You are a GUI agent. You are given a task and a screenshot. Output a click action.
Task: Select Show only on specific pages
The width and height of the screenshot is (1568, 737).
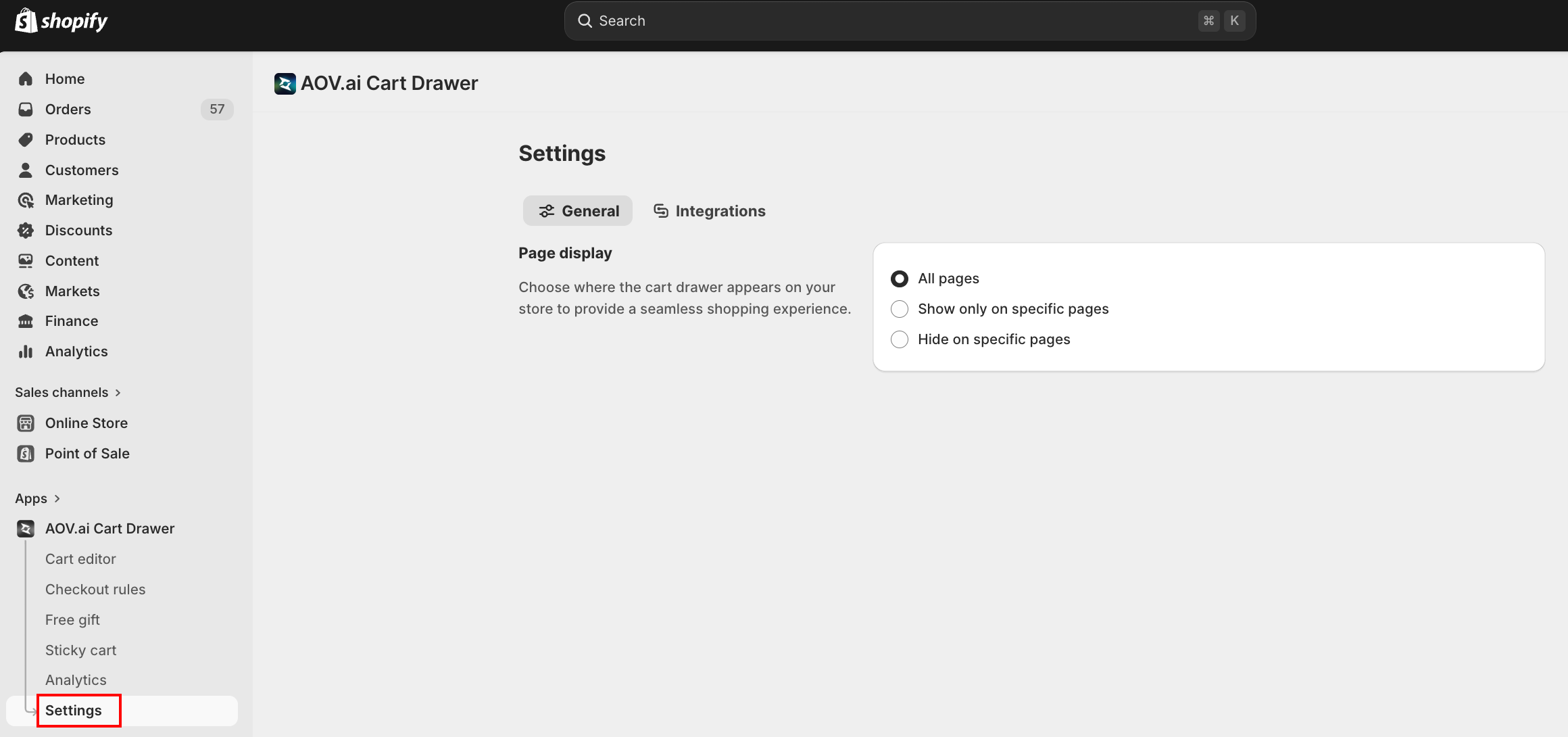tap(900, 309)
